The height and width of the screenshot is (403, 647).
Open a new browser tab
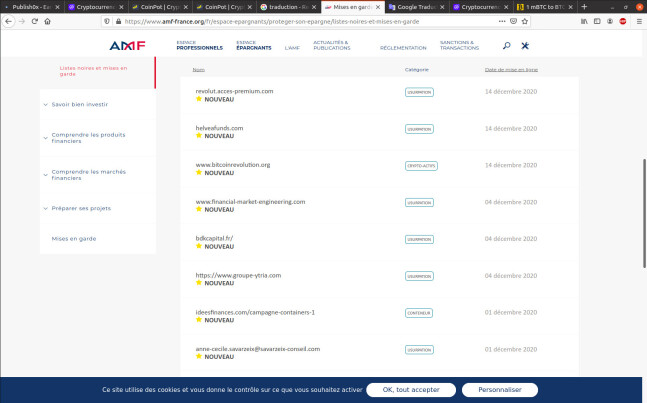584,7
